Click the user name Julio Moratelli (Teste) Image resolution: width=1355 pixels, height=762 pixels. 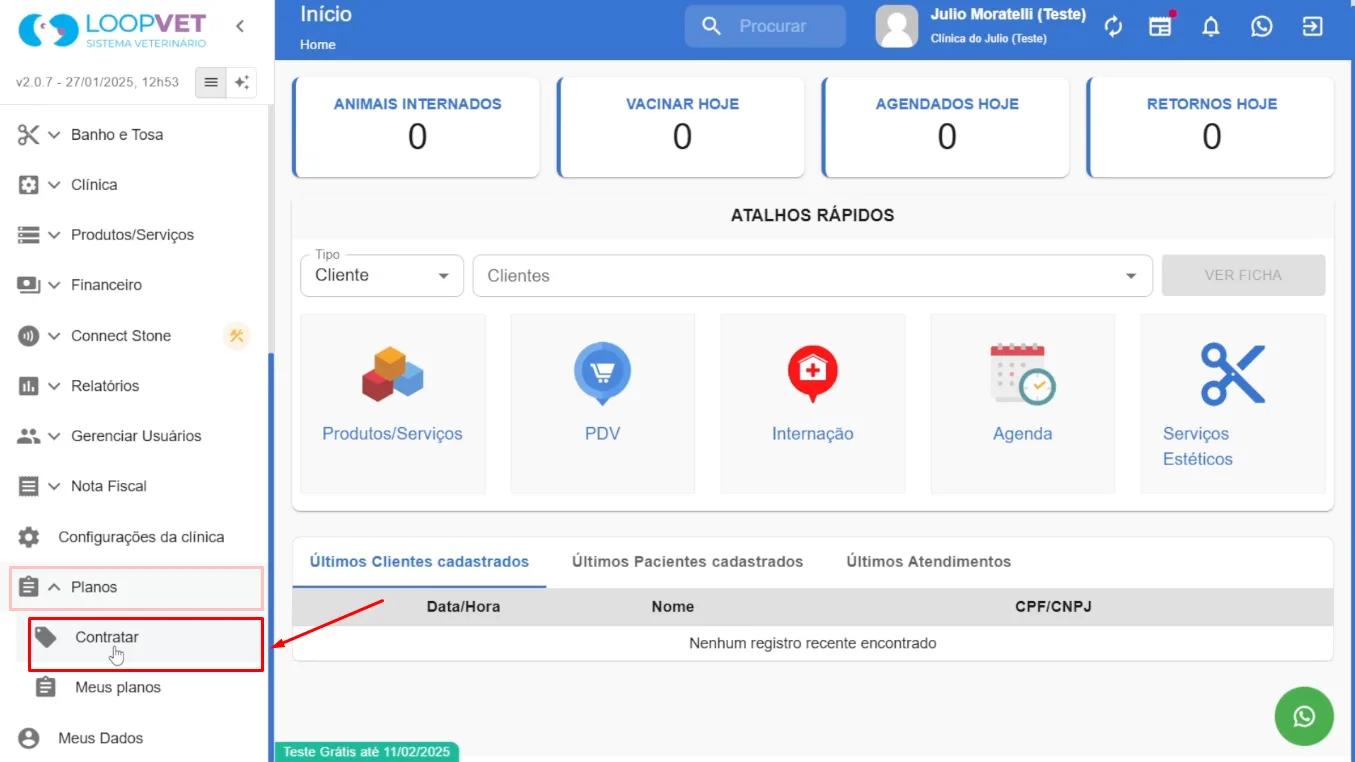pyautogui.click(x=1008, y=15)
